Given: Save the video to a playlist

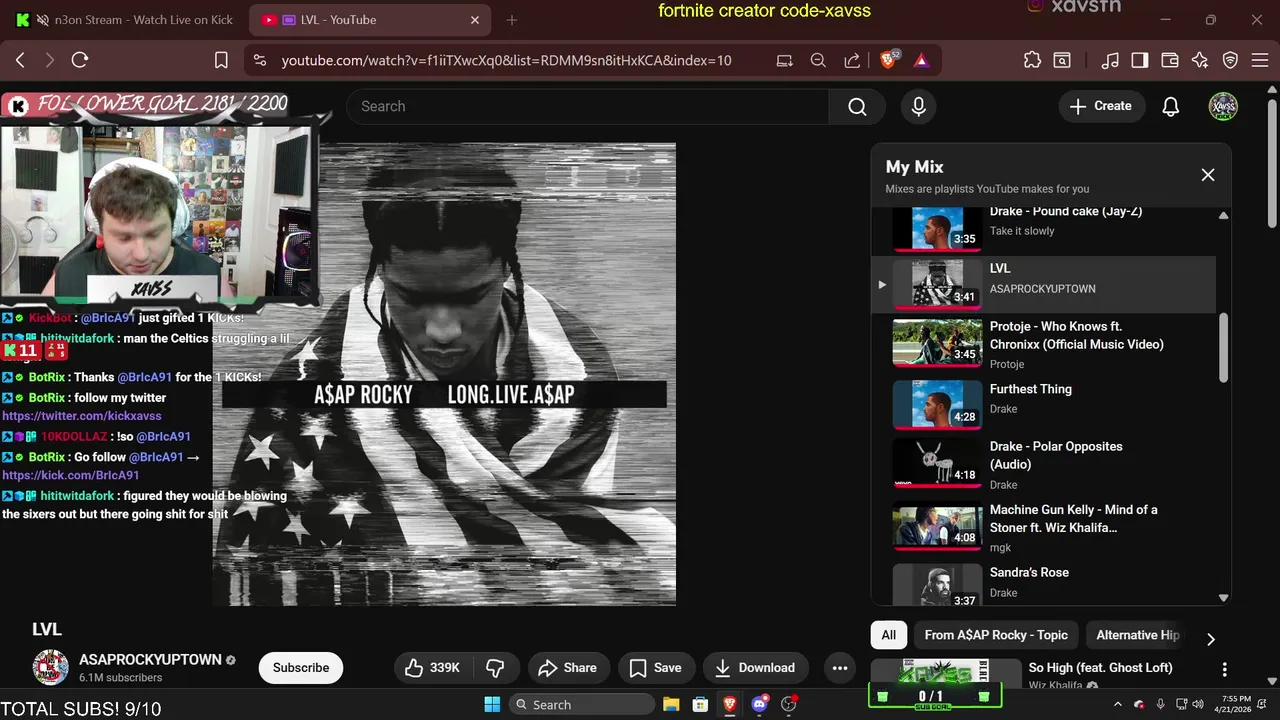Looking at the screenshot, I should (x=655, y=668).
